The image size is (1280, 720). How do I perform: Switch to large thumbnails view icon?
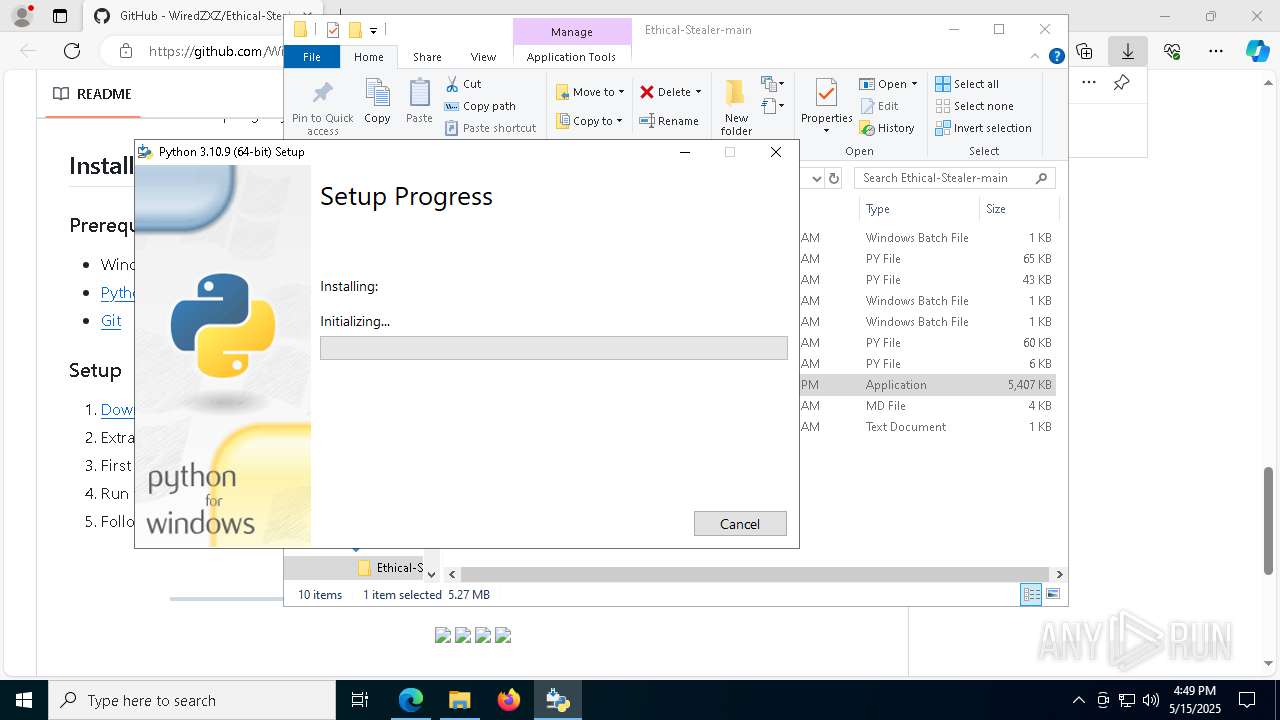pos(1052,594)
